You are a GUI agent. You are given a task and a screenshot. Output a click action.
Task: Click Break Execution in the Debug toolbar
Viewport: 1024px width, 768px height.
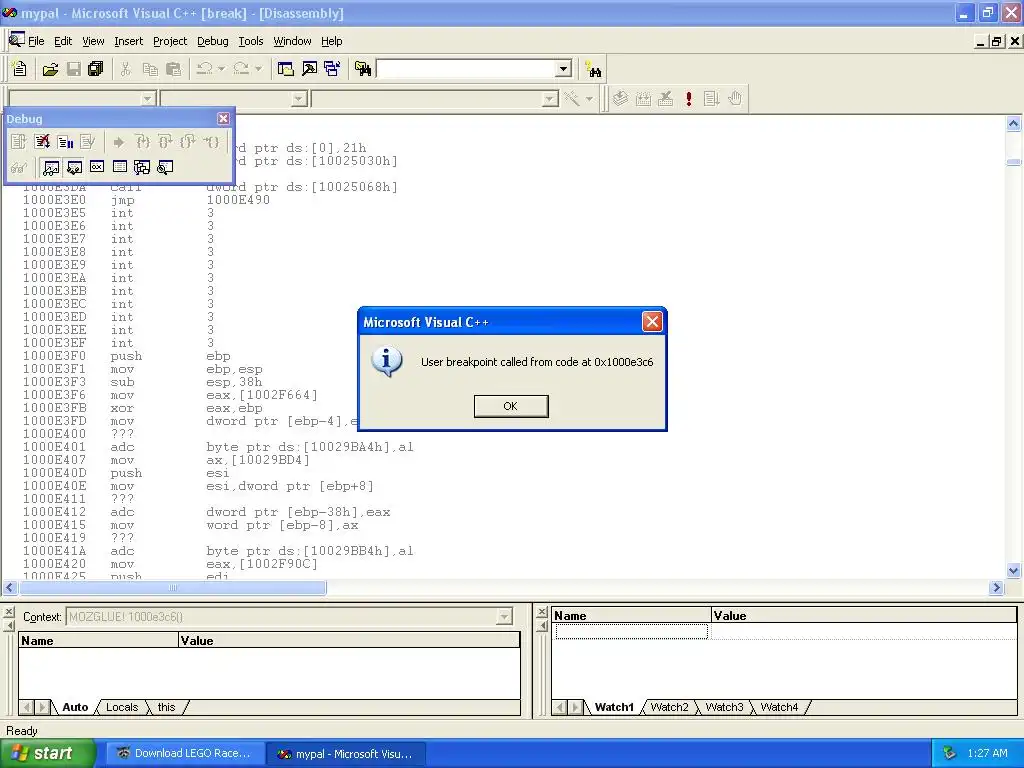coord(65,142)
